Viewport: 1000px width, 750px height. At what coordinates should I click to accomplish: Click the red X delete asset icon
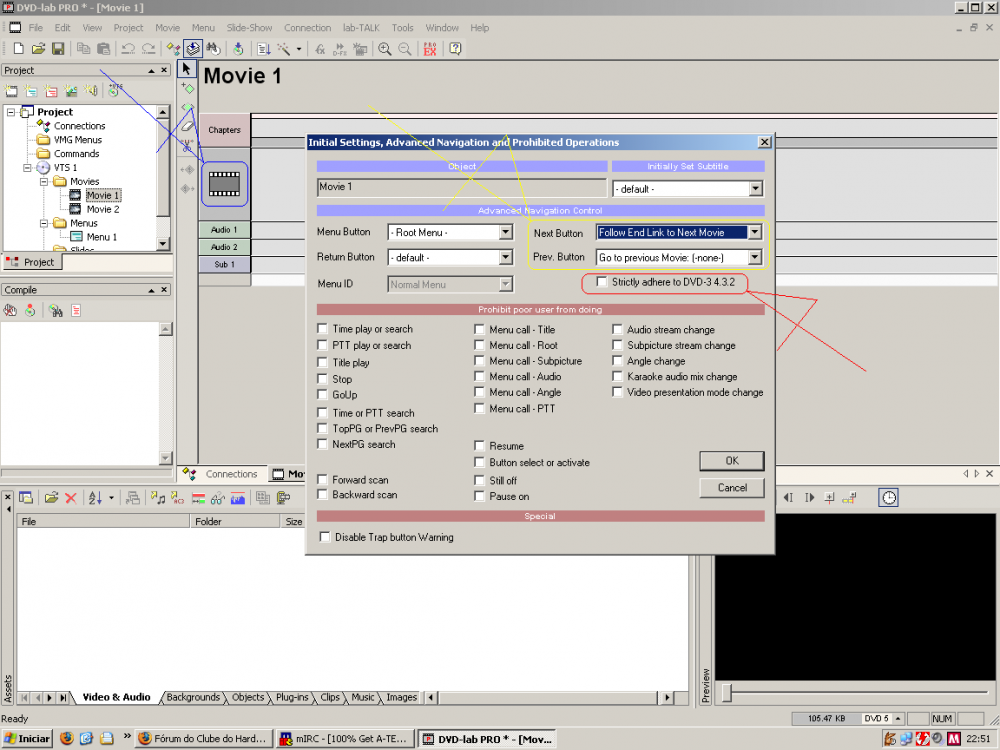point(71,498)
